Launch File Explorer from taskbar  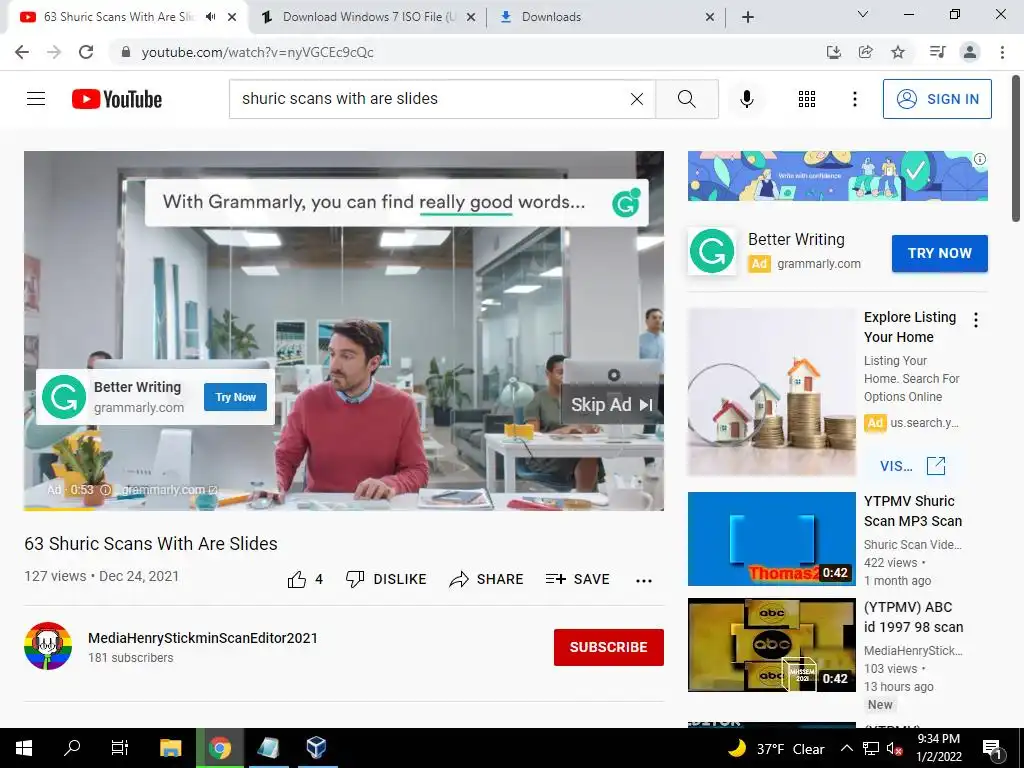click(x=170, y=748)
